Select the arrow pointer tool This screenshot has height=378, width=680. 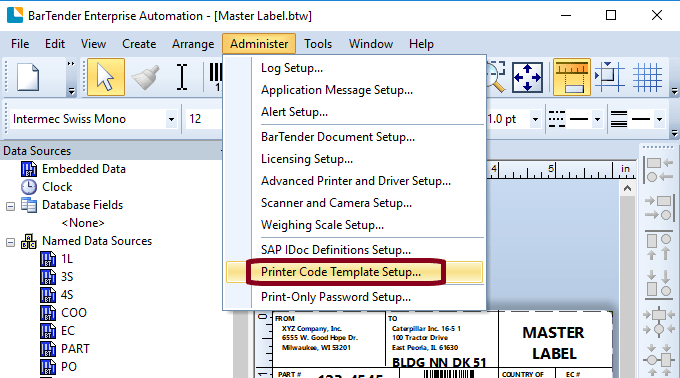coord(106,77)
